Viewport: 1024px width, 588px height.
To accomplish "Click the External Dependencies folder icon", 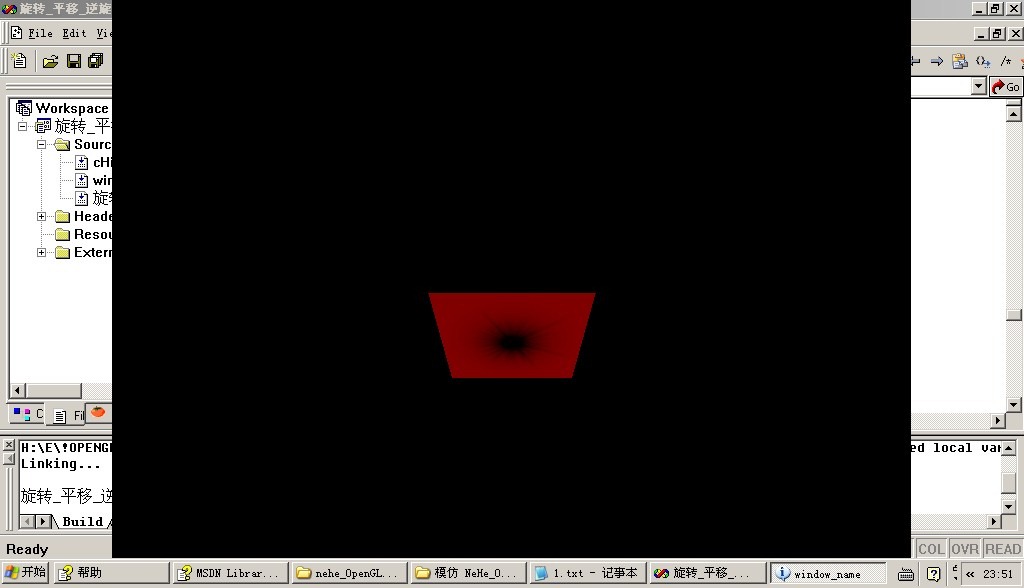I will [63, 252].
